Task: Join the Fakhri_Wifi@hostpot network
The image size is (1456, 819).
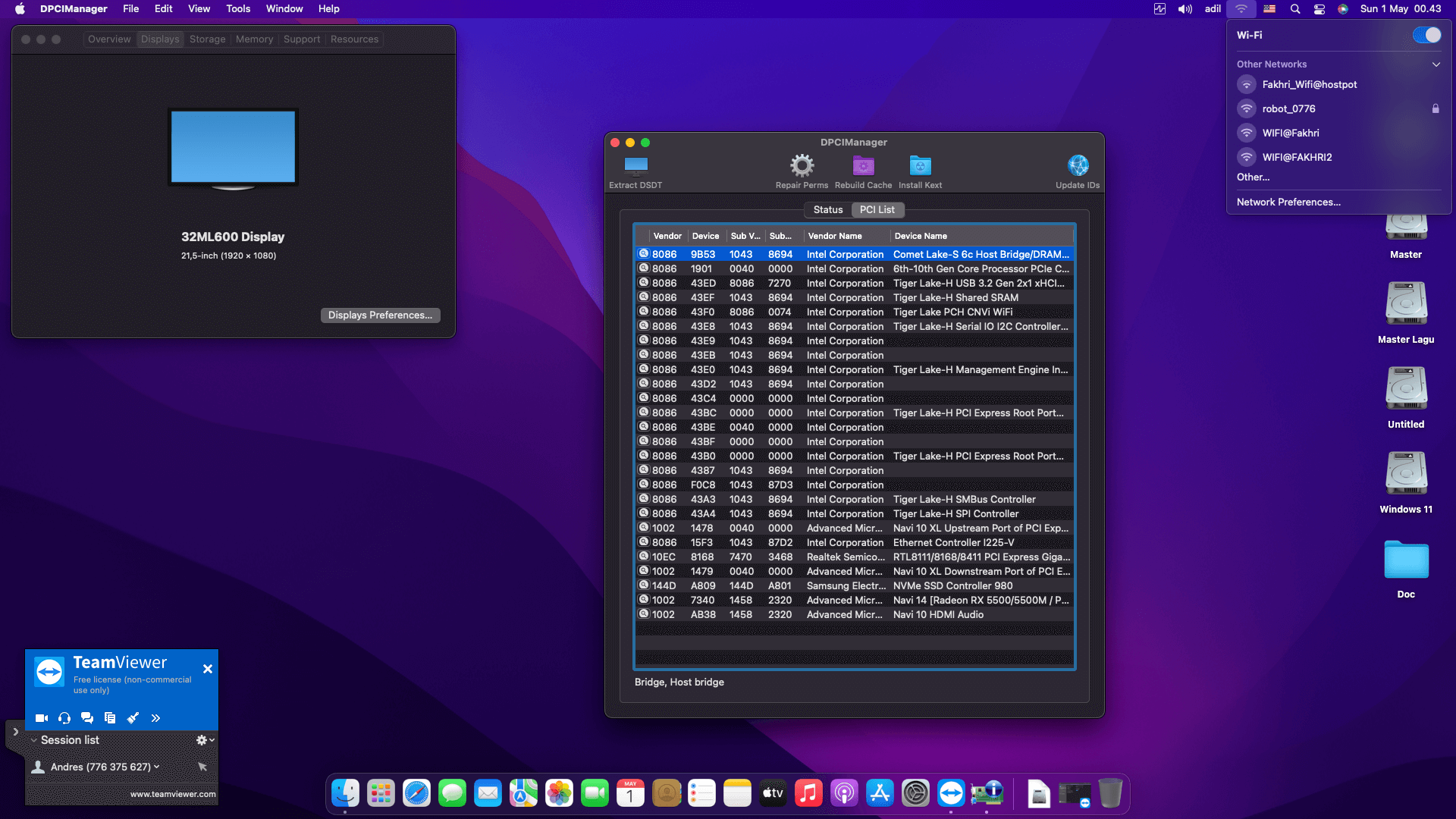Action: point(1338,85)
